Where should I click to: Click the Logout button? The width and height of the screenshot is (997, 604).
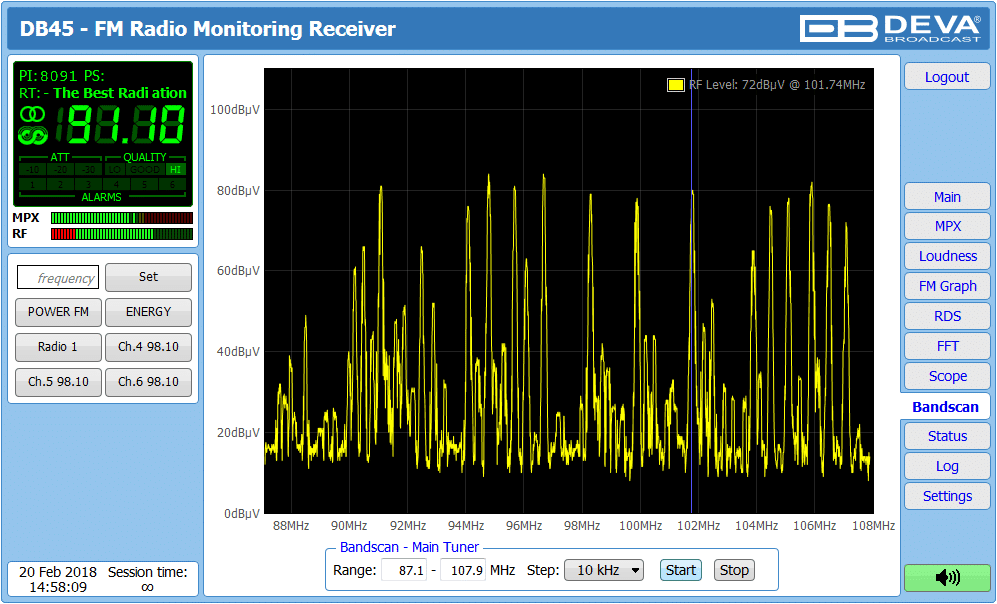(x=946, y=77)
